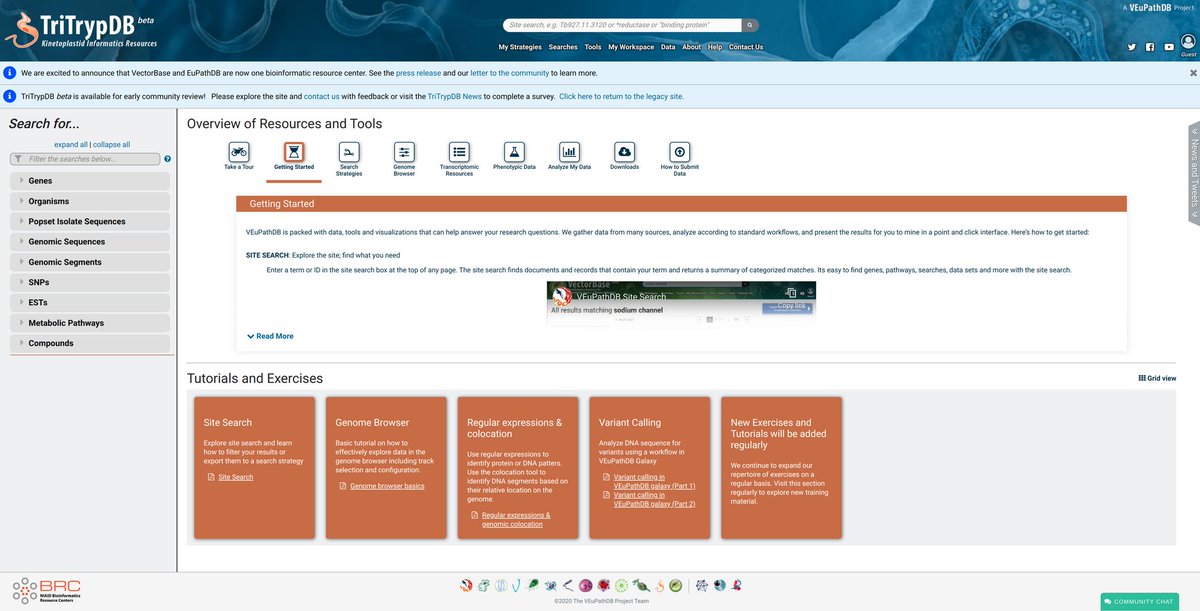Screen dimensions: 1200x611
Task: Expand the ESTs search category
Action: click(x=90, y=302)
